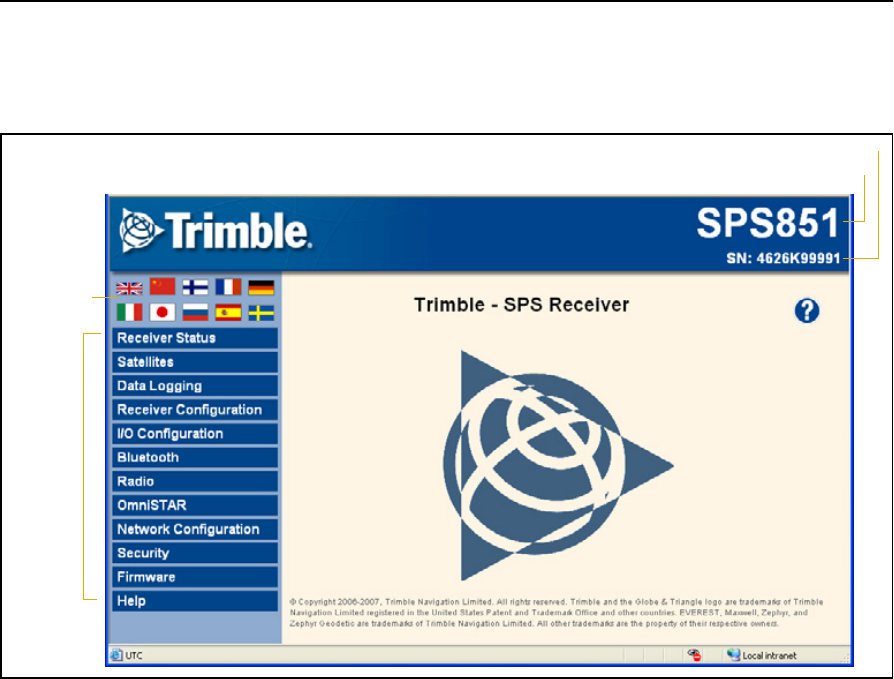Screen dimensions: 894x679
Task: Select the German flag language
Action: click(261, 287)
